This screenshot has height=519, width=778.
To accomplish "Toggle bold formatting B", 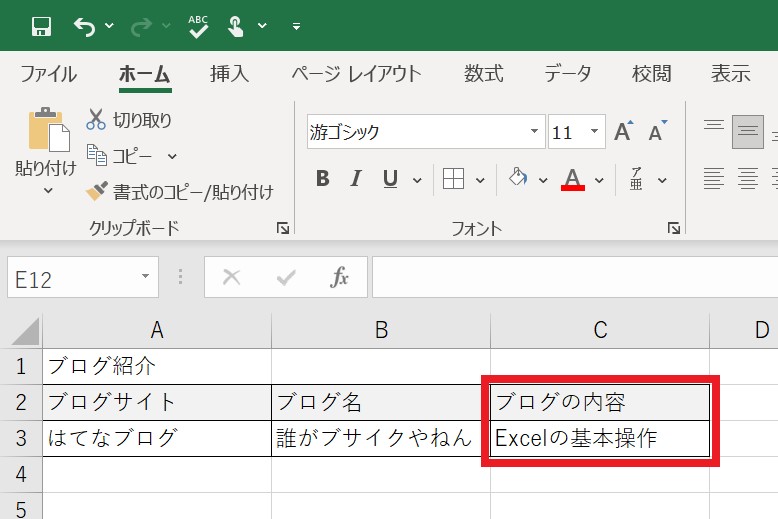I will (x=323, y=179).
